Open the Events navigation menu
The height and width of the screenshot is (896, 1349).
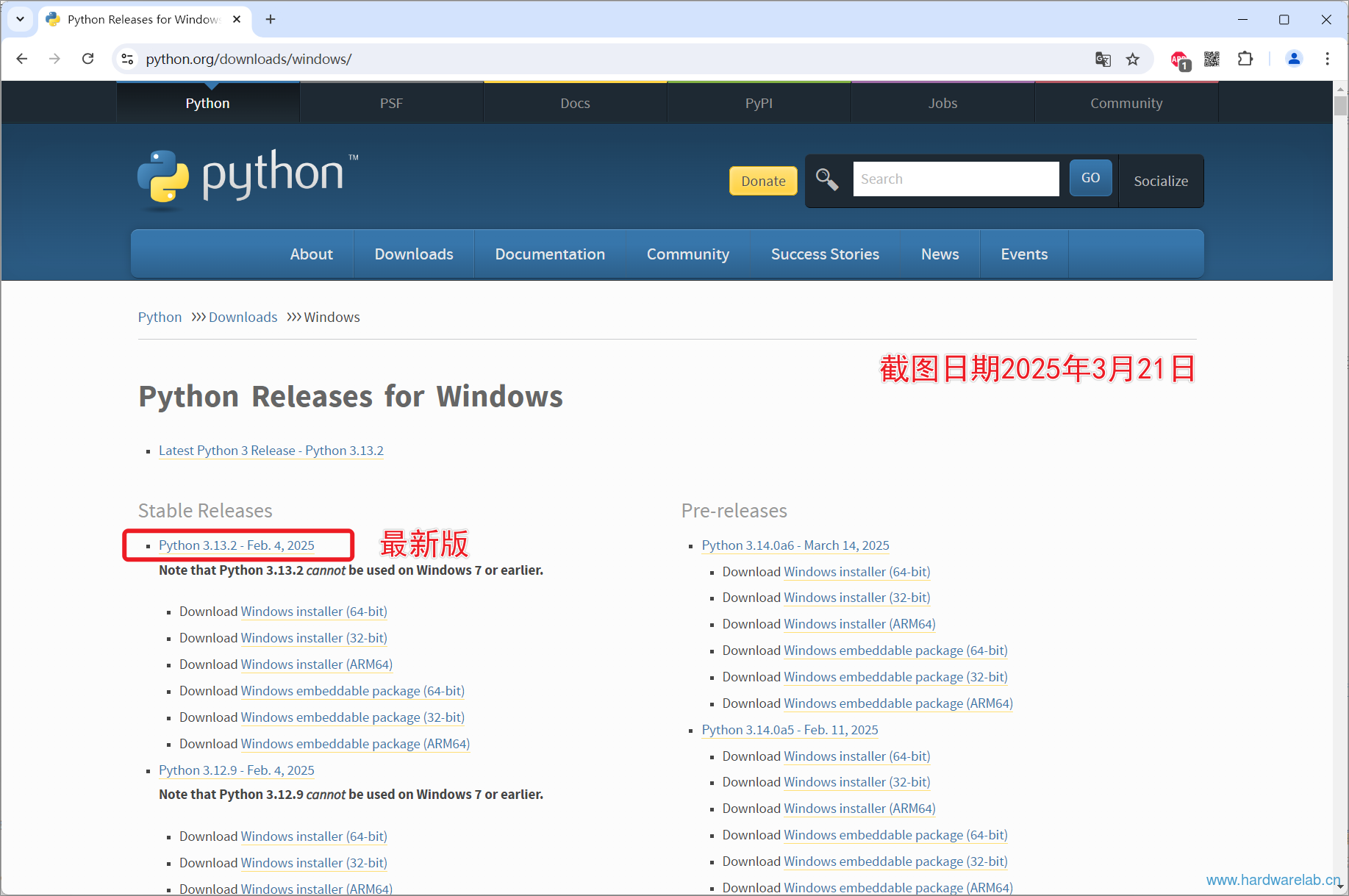click(x=1024, y=254)
